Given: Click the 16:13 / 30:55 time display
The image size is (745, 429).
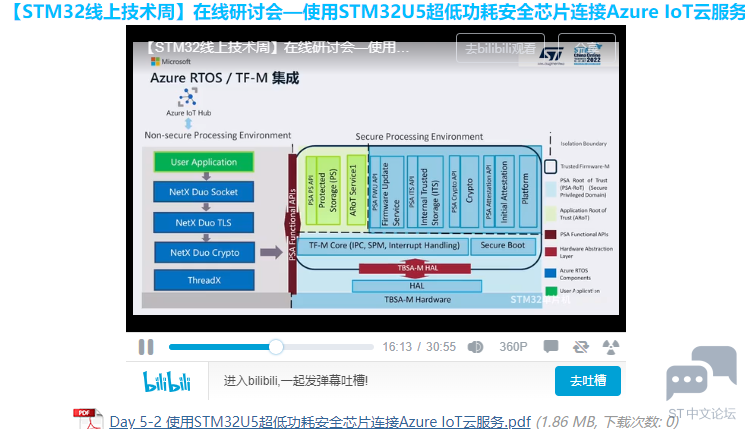Looking at the screenshot, I should (x=419, y=347).
